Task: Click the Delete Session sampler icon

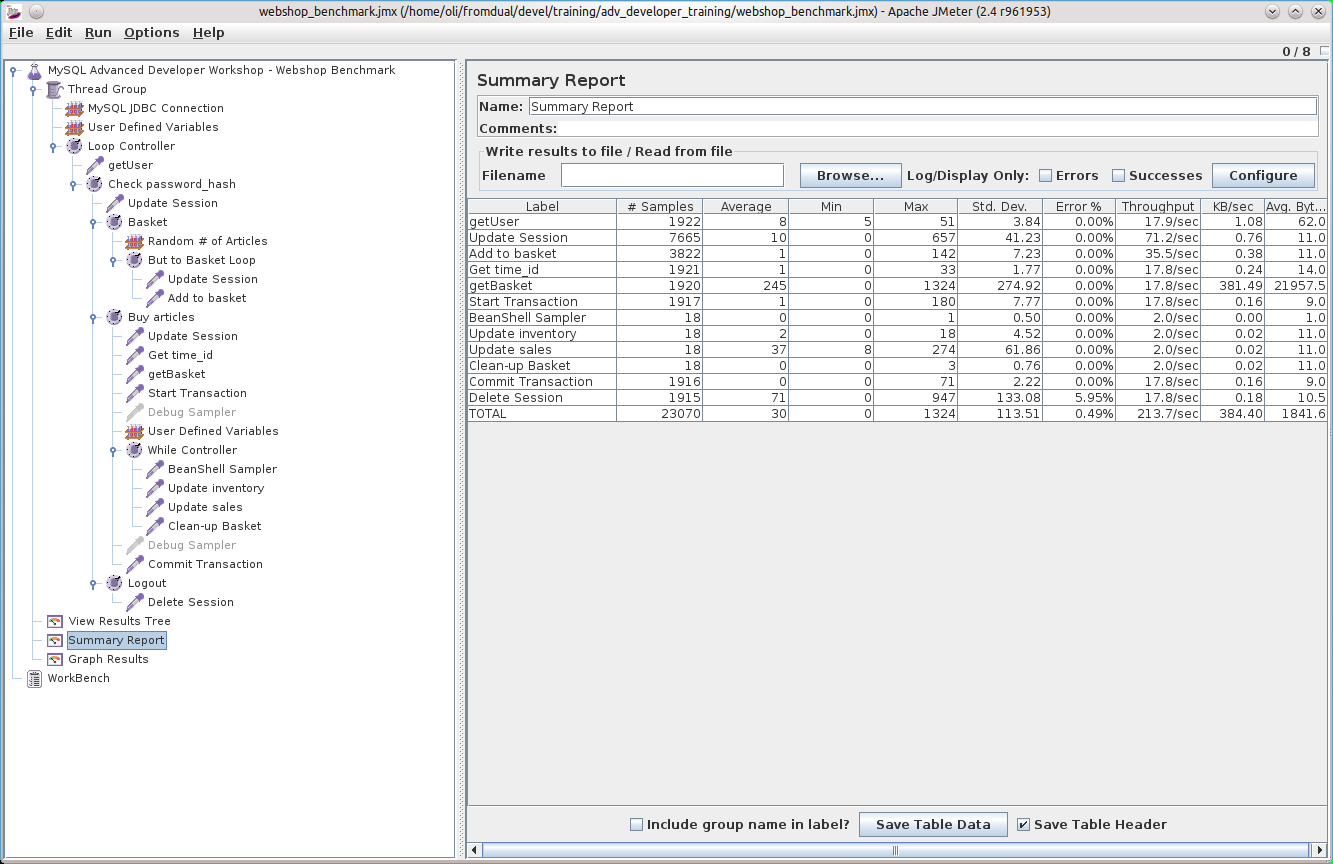Action: click(x=135, y=602)
